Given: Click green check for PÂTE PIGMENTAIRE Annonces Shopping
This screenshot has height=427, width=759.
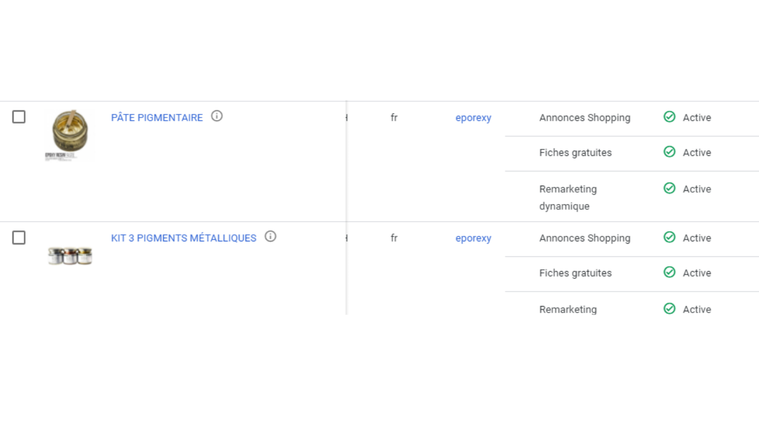Looking at the screenshot, I should click(669, 117).
